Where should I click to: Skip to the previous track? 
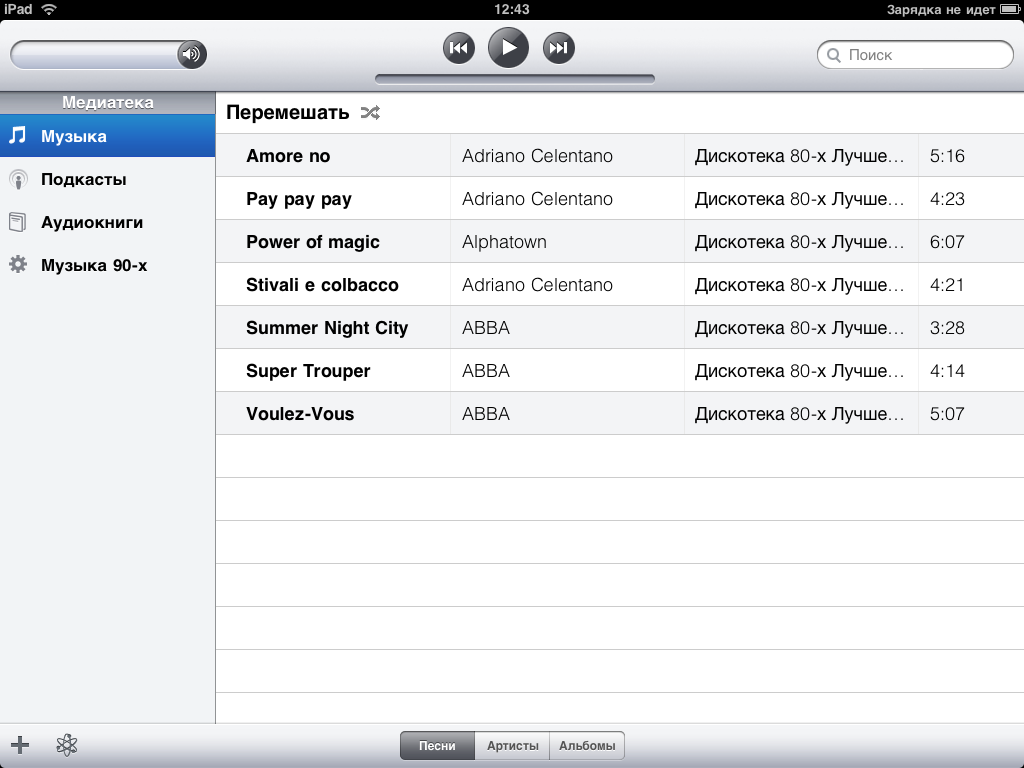[x=458, y=48]
